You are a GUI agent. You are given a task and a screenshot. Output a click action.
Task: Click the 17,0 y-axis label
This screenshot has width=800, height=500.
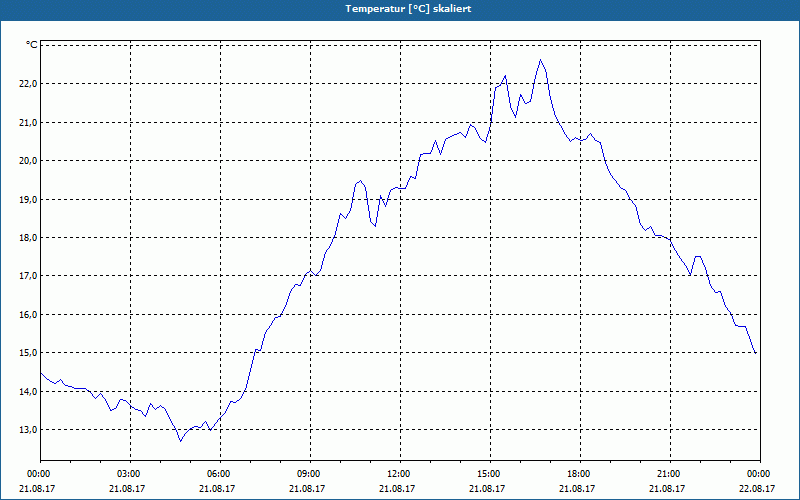29,276
